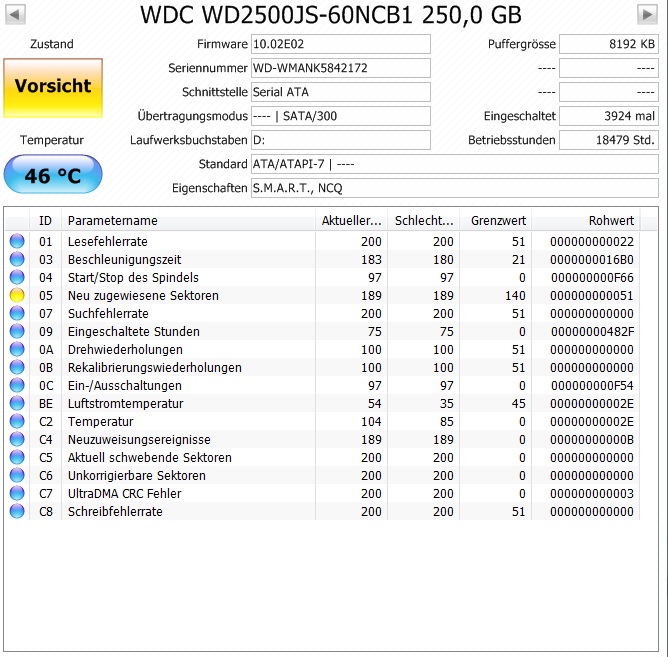
Task: Select the Neuzuweisungsereignisse parameter name
Action: tap(139, 439)
